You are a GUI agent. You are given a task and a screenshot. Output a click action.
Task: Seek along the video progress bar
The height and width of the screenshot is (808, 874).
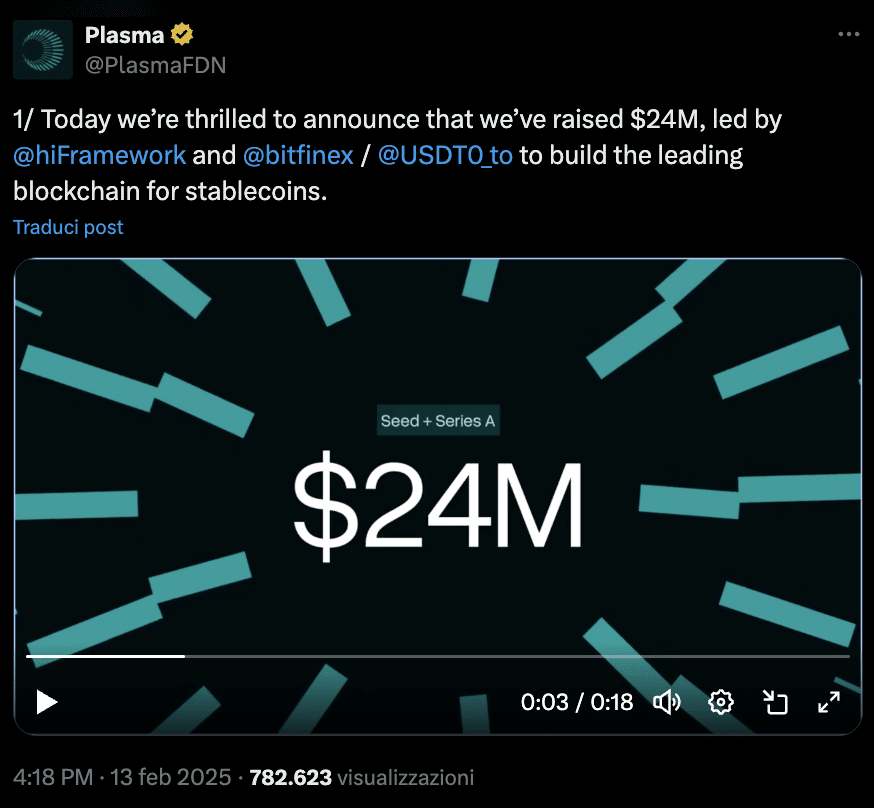438,656
